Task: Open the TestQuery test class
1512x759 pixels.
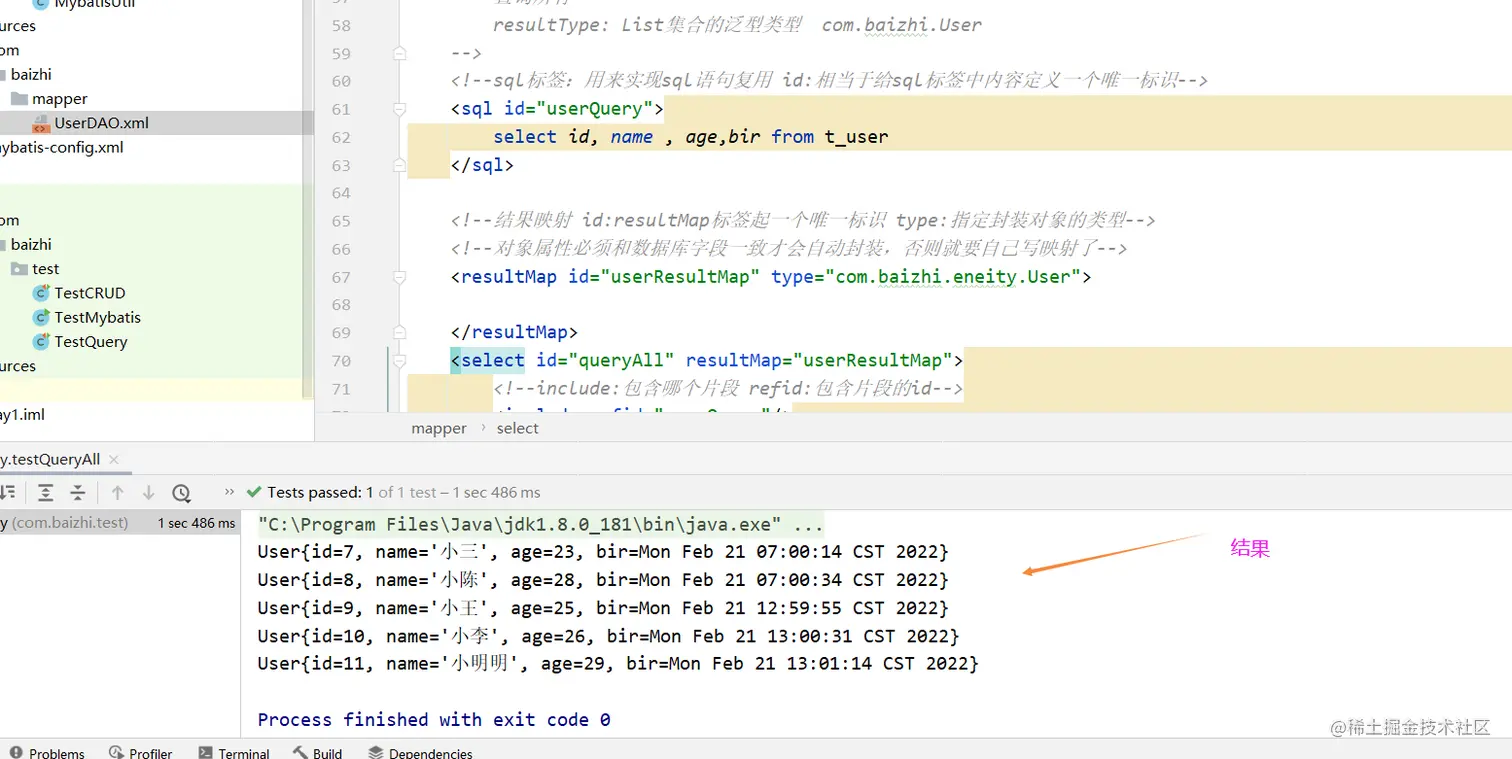Action: [91, 341]
